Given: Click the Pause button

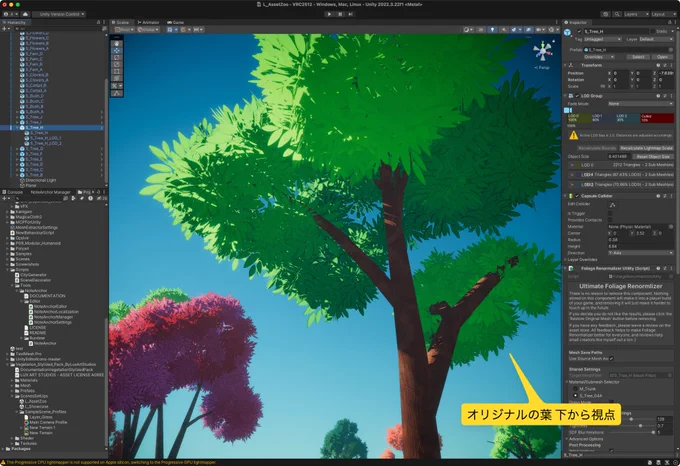Looking at the screenshot, I should (340, 14).
